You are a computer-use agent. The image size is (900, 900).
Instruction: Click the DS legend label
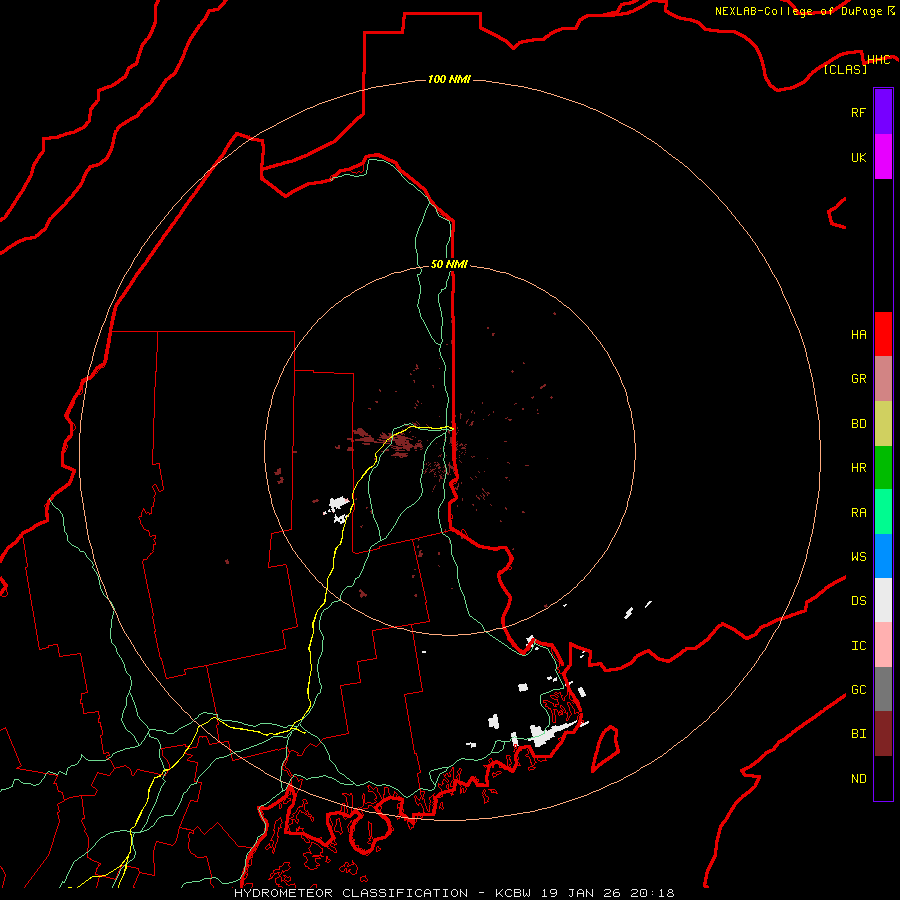(x=858, y=601)
